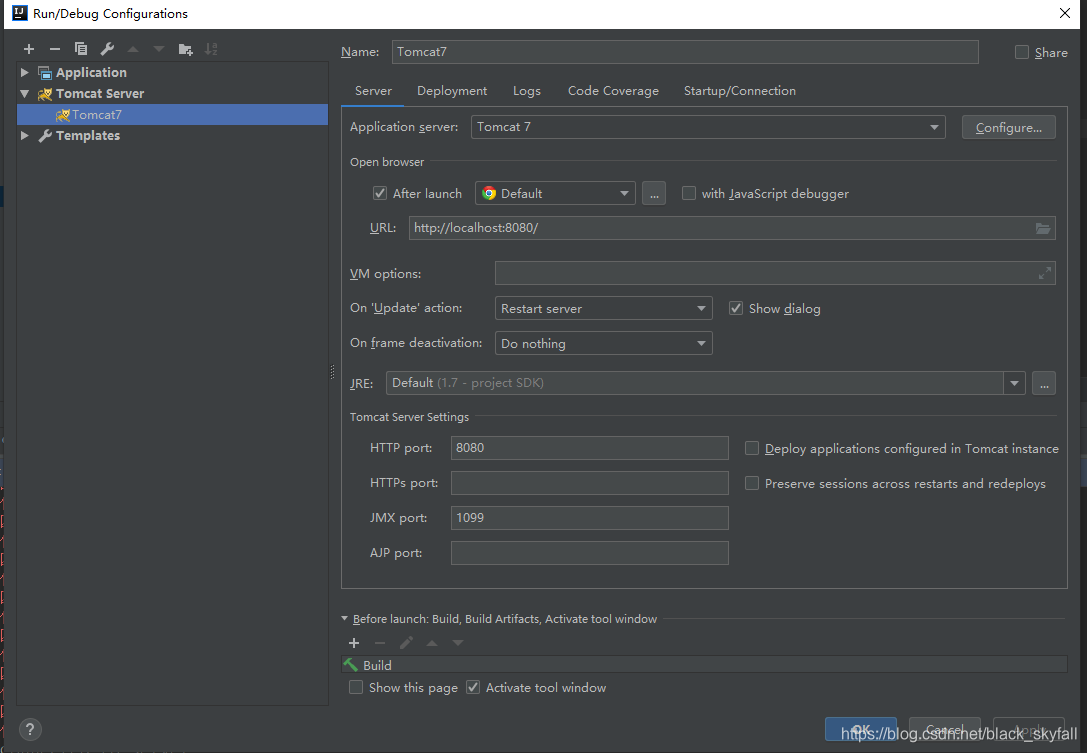Toggle Activate tool window checkbox
Screen dimensions: 1087x753
coord(473,687)
